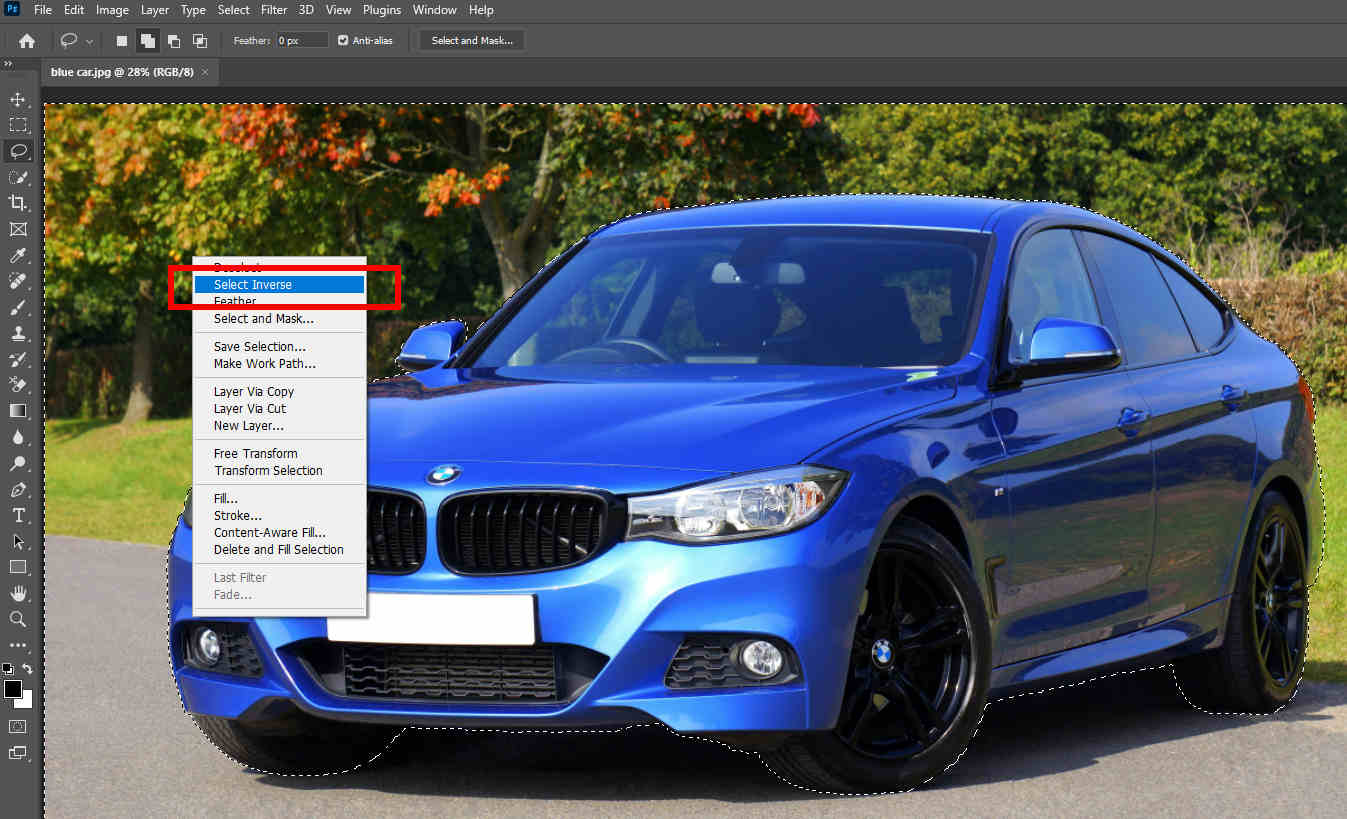Reset default foreground and background colors
1347x819 pixels.
pos(8,669)
